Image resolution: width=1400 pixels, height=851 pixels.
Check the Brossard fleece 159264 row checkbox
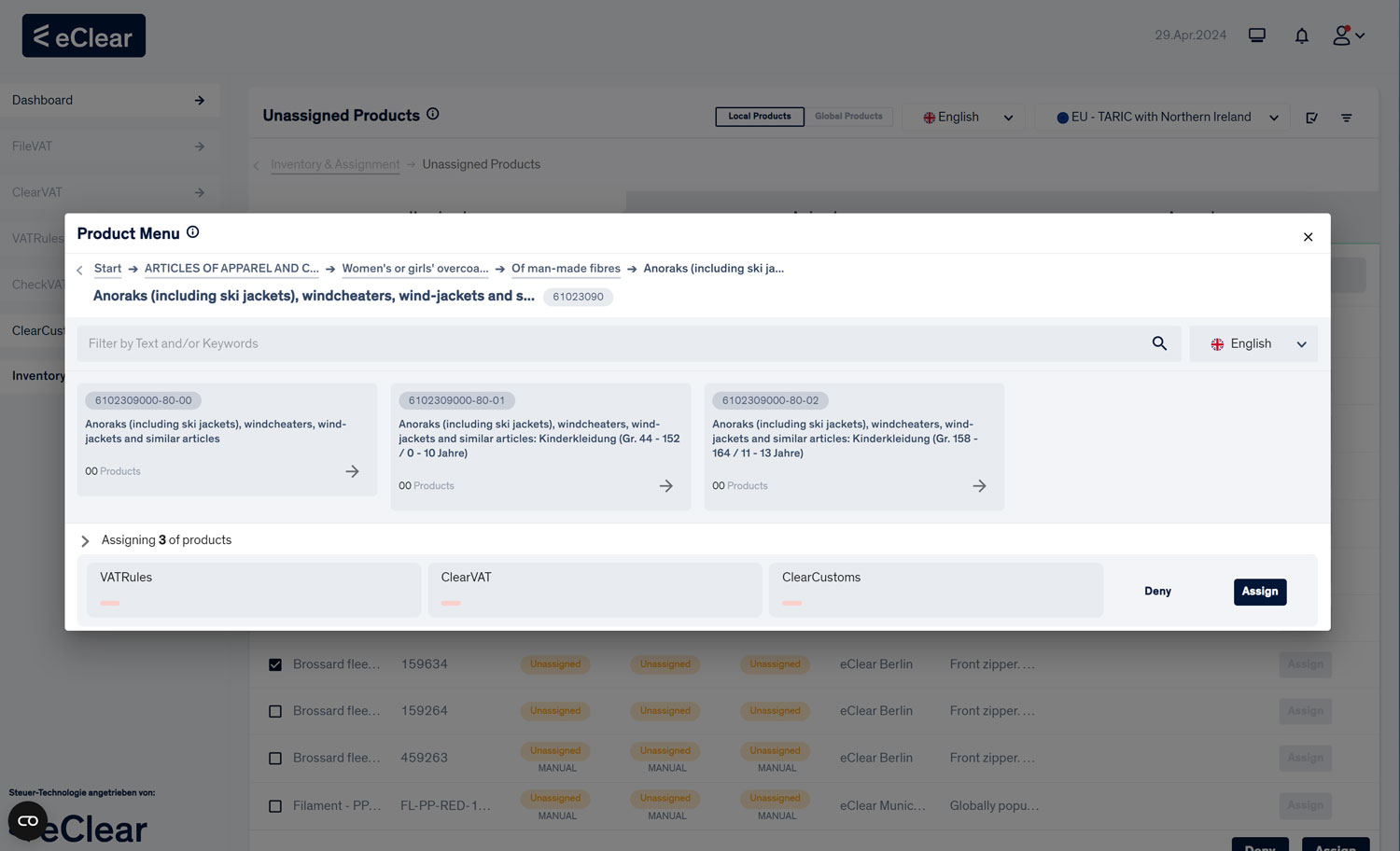pyautogui.click(x=275, y=711)
